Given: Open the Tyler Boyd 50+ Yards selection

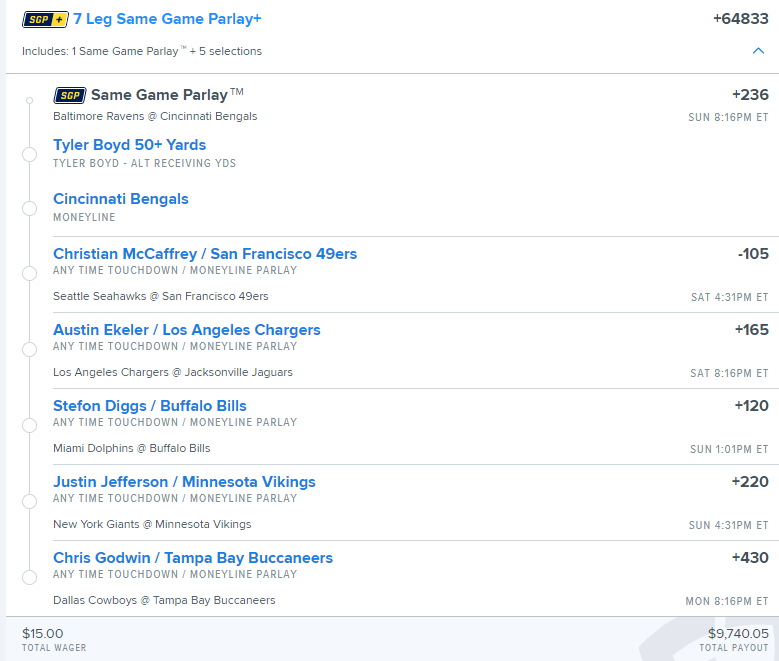Looking at the screenshot, I should [x=130, y=145].
